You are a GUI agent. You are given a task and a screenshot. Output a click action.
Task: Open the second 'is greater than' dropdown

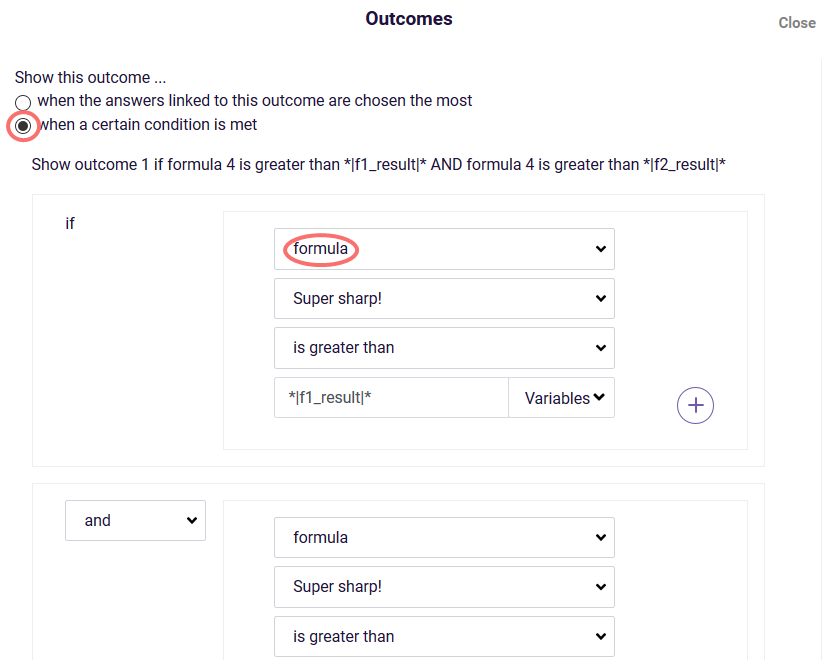pyautogui.click(x=444, y=636)
